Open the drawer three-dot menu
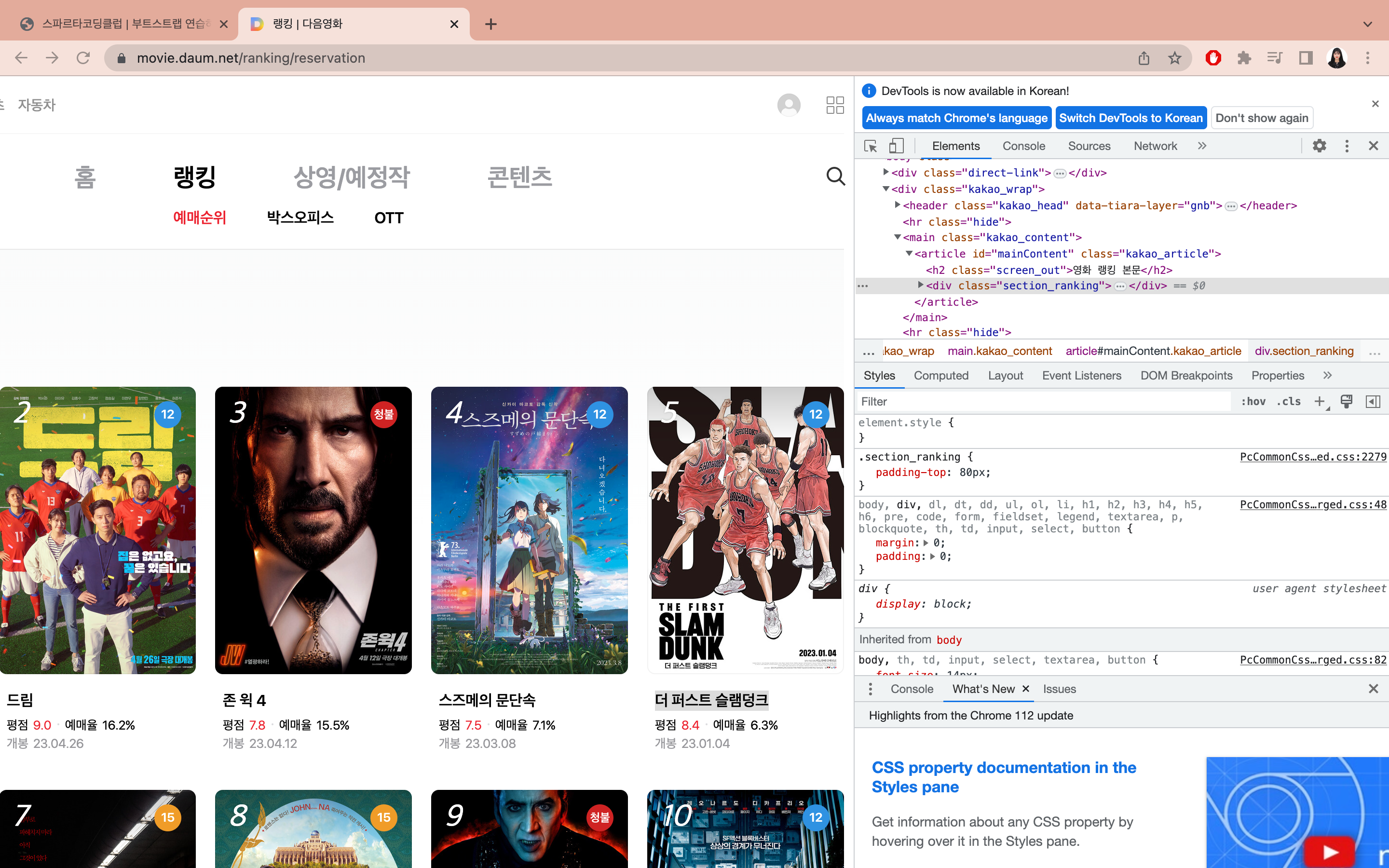The height and width of the screenshot is (868, 1389). tap(871, 689)
